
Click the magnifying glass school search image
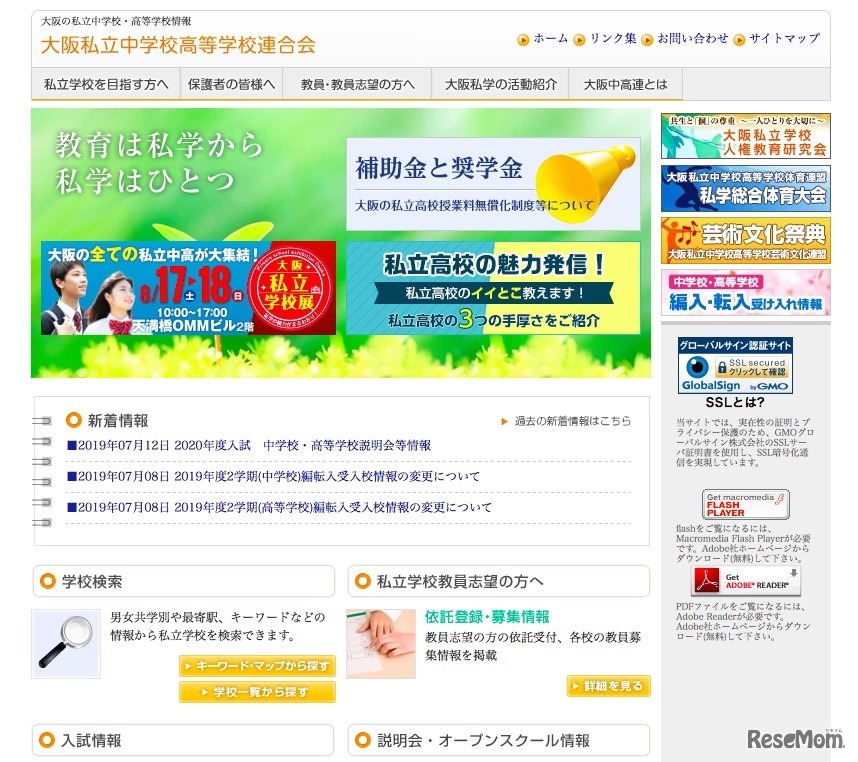pyautogui.click(x=66, y=643)
